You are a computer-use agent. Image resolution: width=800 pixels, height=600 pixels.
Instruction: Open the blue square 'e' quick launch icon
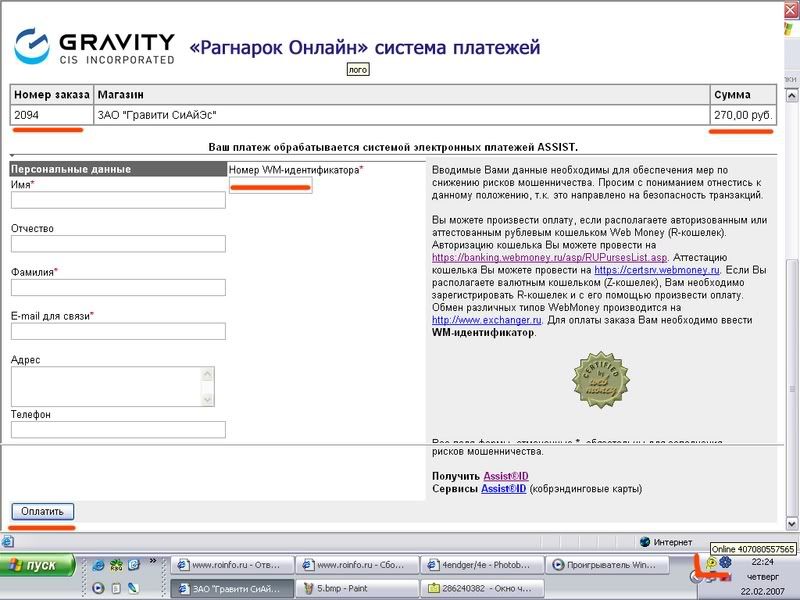(134, 565)
